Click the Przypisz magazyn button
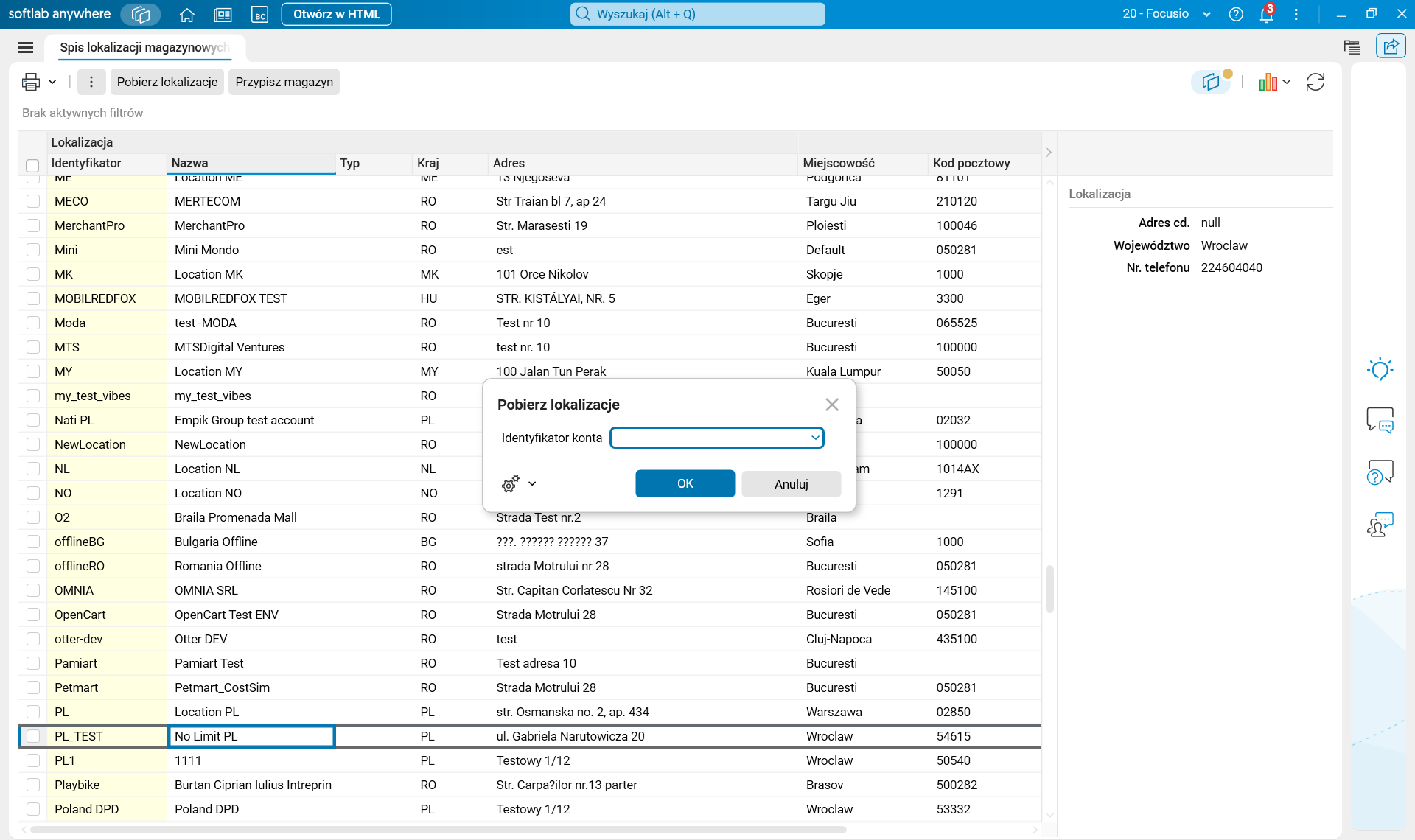This screenshot has width=1415, height=840. (x=284, y=82)
